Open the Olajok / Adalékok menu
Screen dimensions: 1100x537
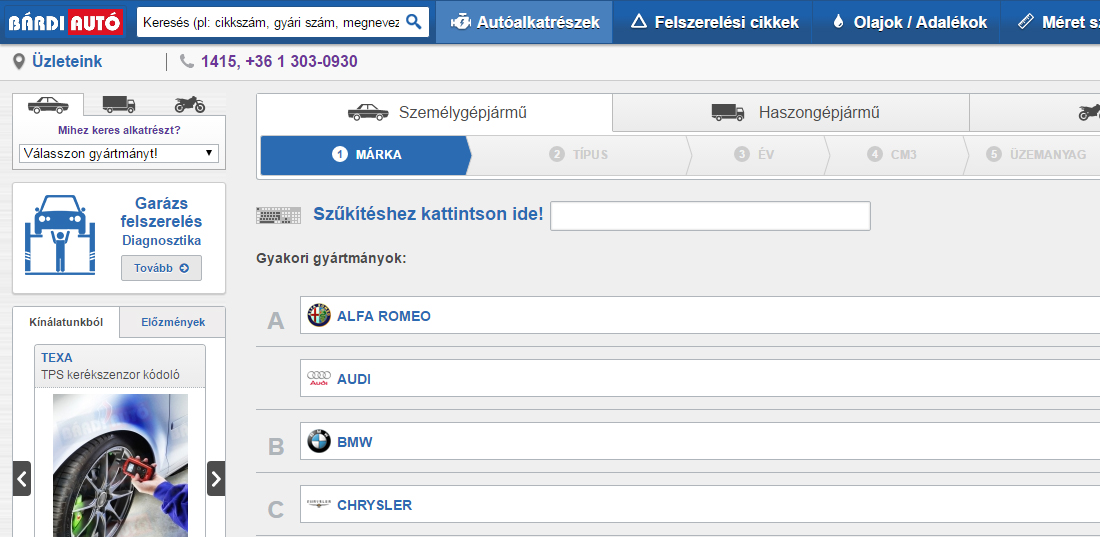[907, 22]
